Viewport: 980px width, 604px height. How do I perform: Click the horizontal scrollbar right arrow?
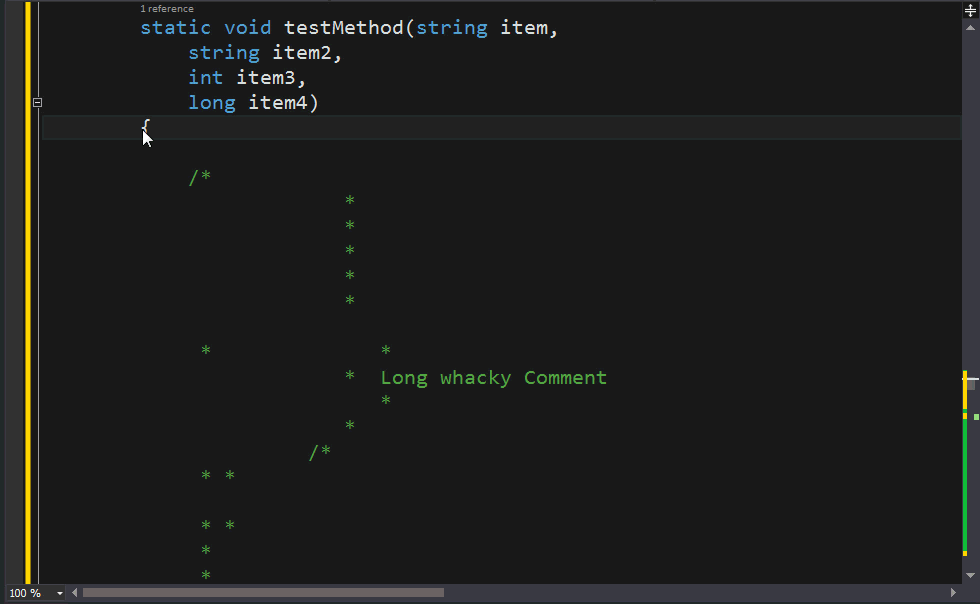pyautogui.click(x=953, y=593)
